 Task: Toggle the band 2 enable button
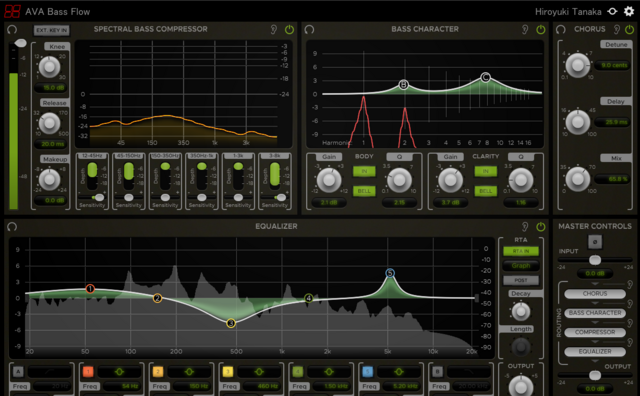pyautogui.click(x=158, y=372)
